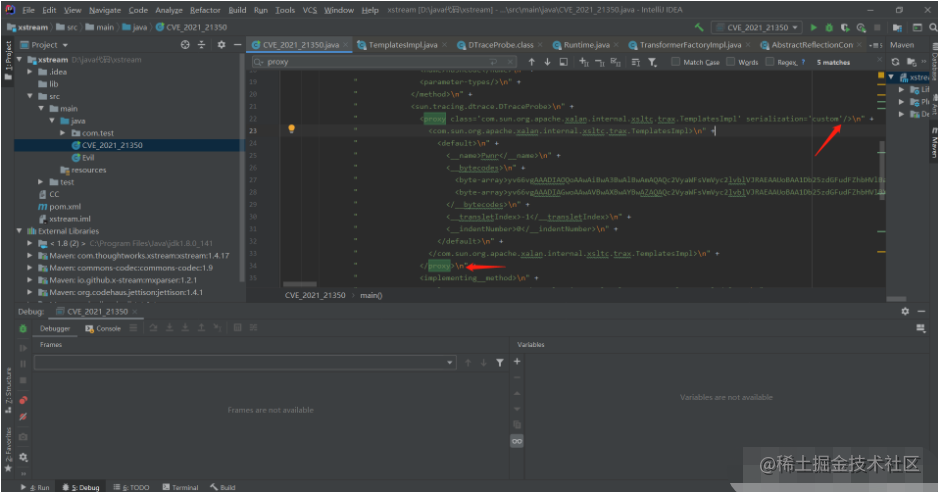Open the Navigate menu
Image resolution: width=938 pixels, height=492 pixels.
click(105, 10)
